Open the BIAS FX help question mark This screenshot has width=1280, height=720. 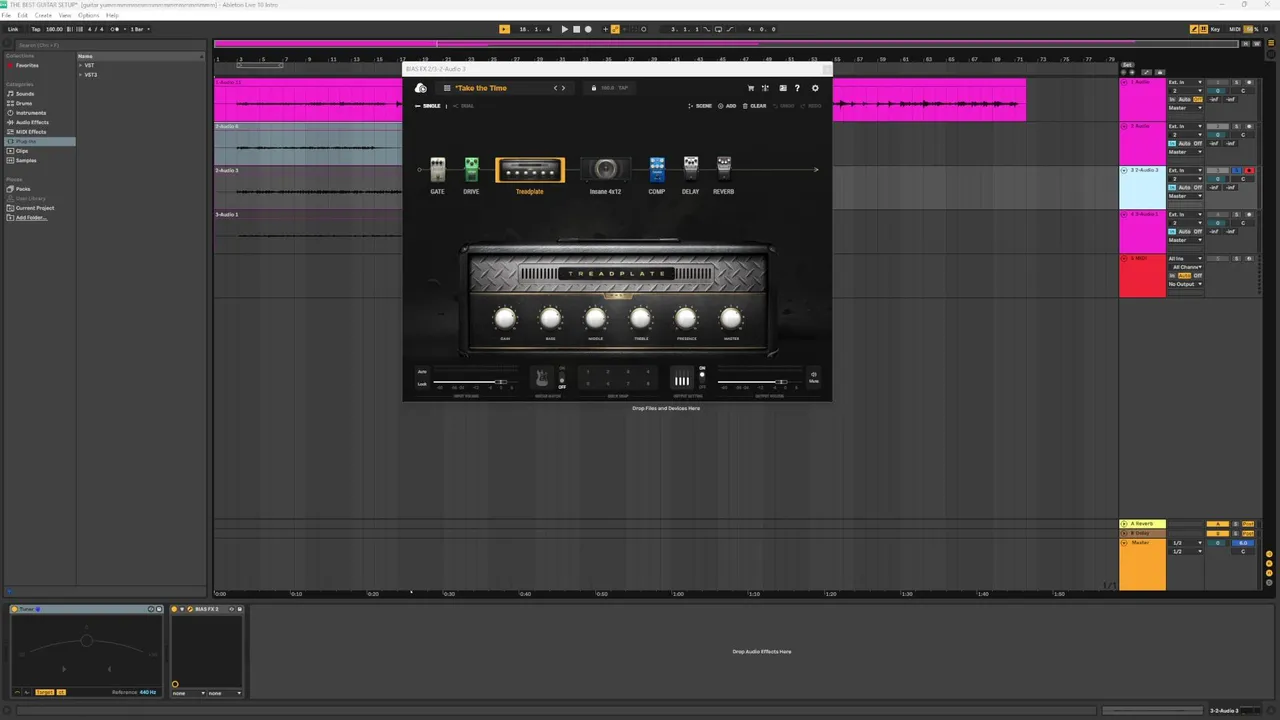[797, 88]
